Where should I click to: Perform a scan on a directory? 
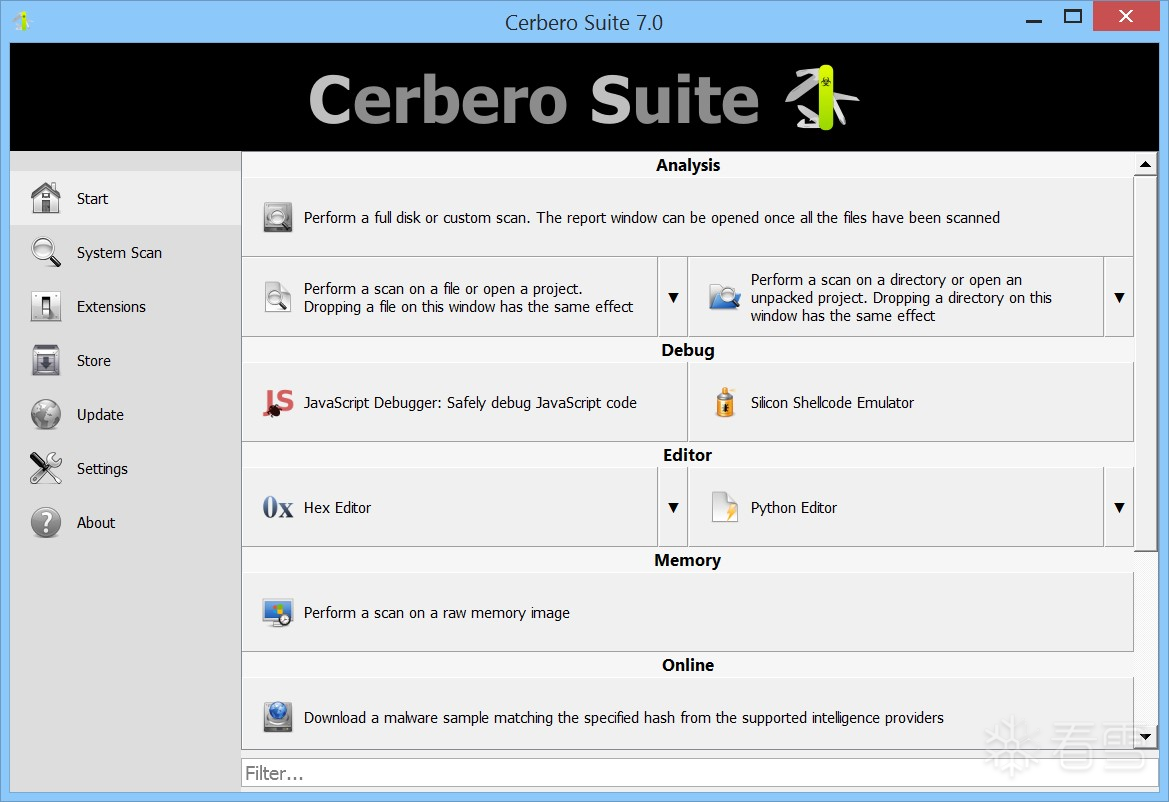[x=895, y=297]
